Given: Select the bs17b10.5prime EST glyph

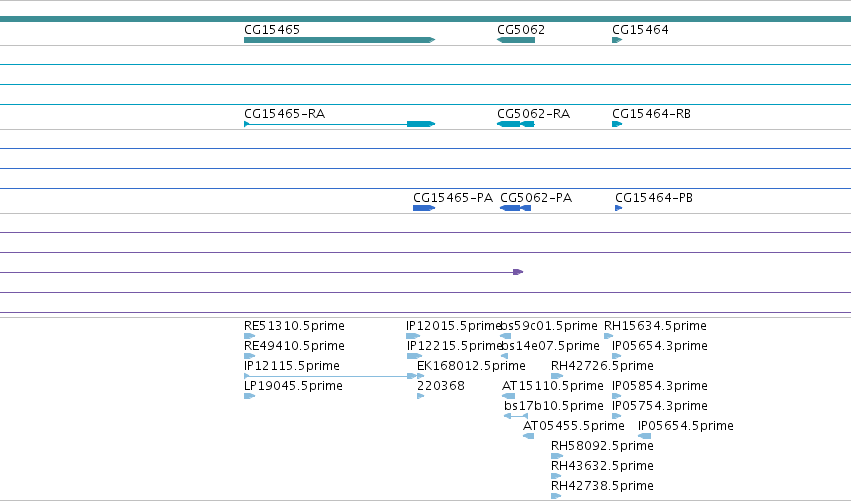Looking at the screenshot, I should [516, 416].
